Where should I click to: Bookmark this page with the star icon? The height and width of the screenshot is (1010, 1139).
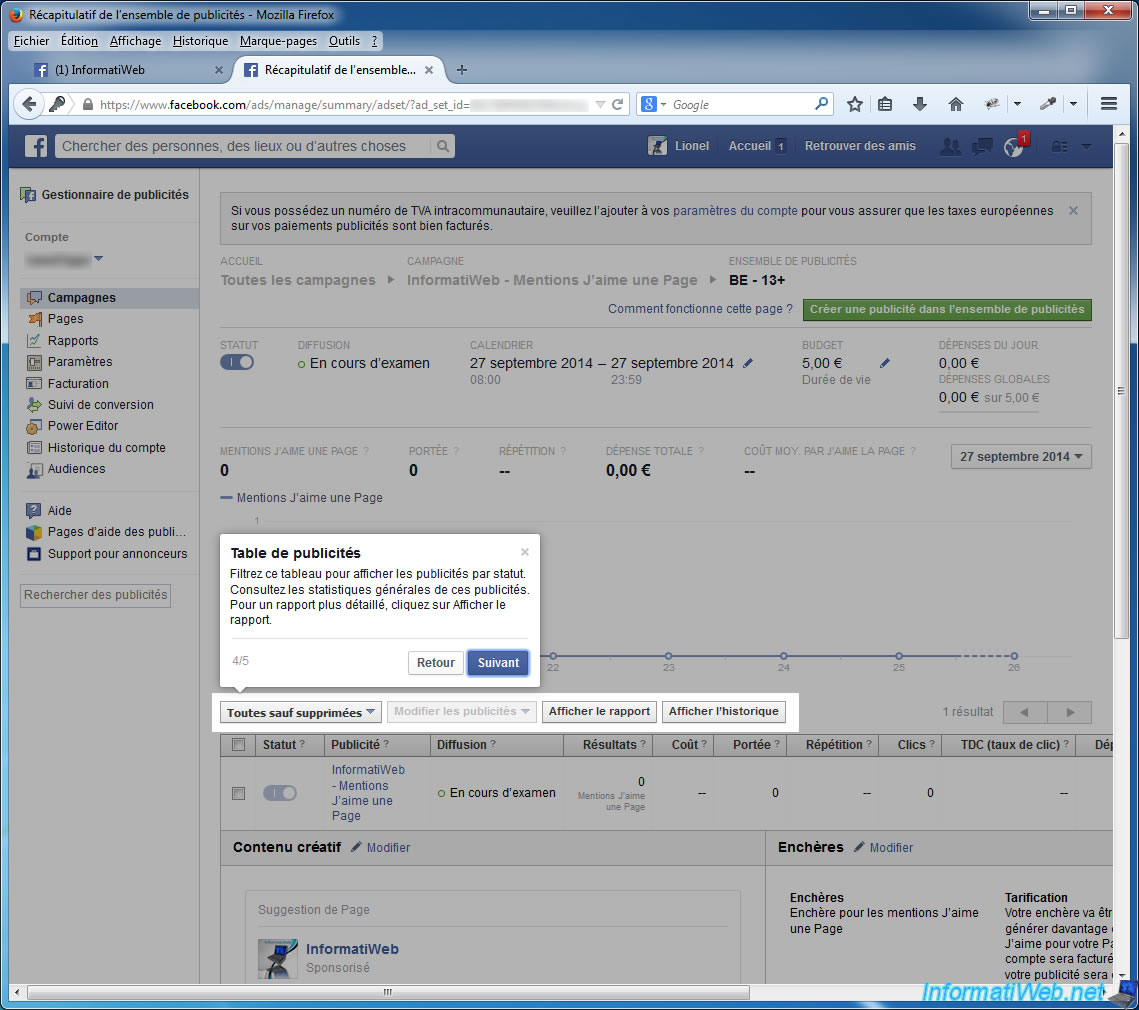tap(854, 104)
